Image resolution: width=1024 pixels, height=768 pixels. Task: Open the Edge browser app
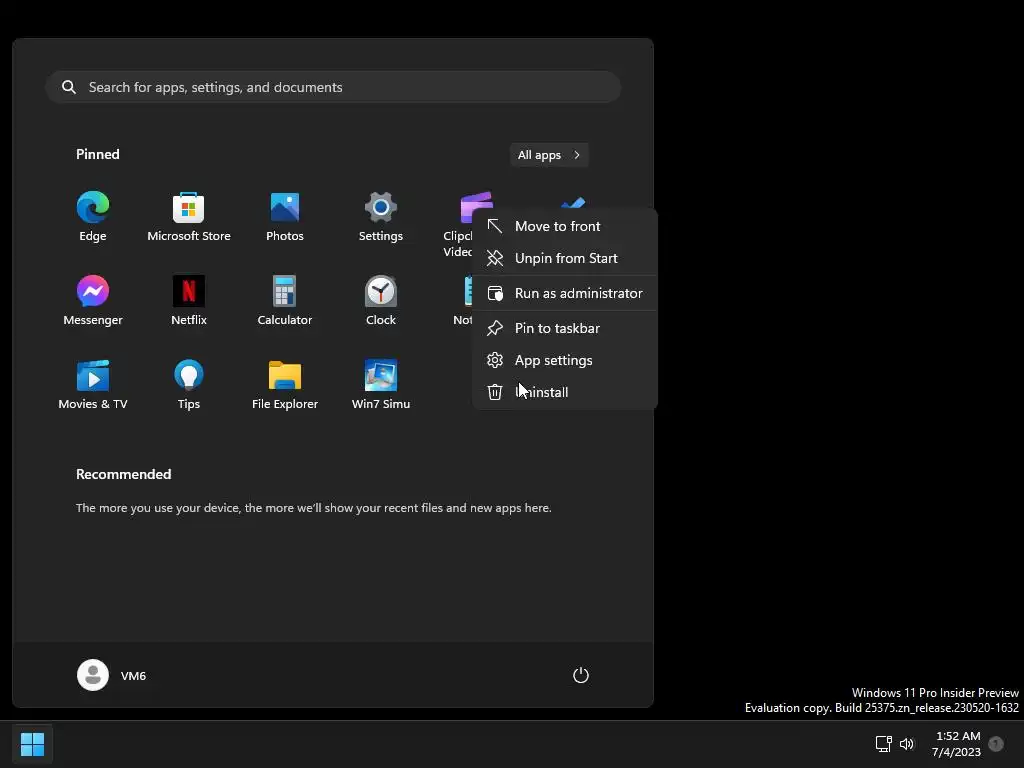tap(93, 217)
